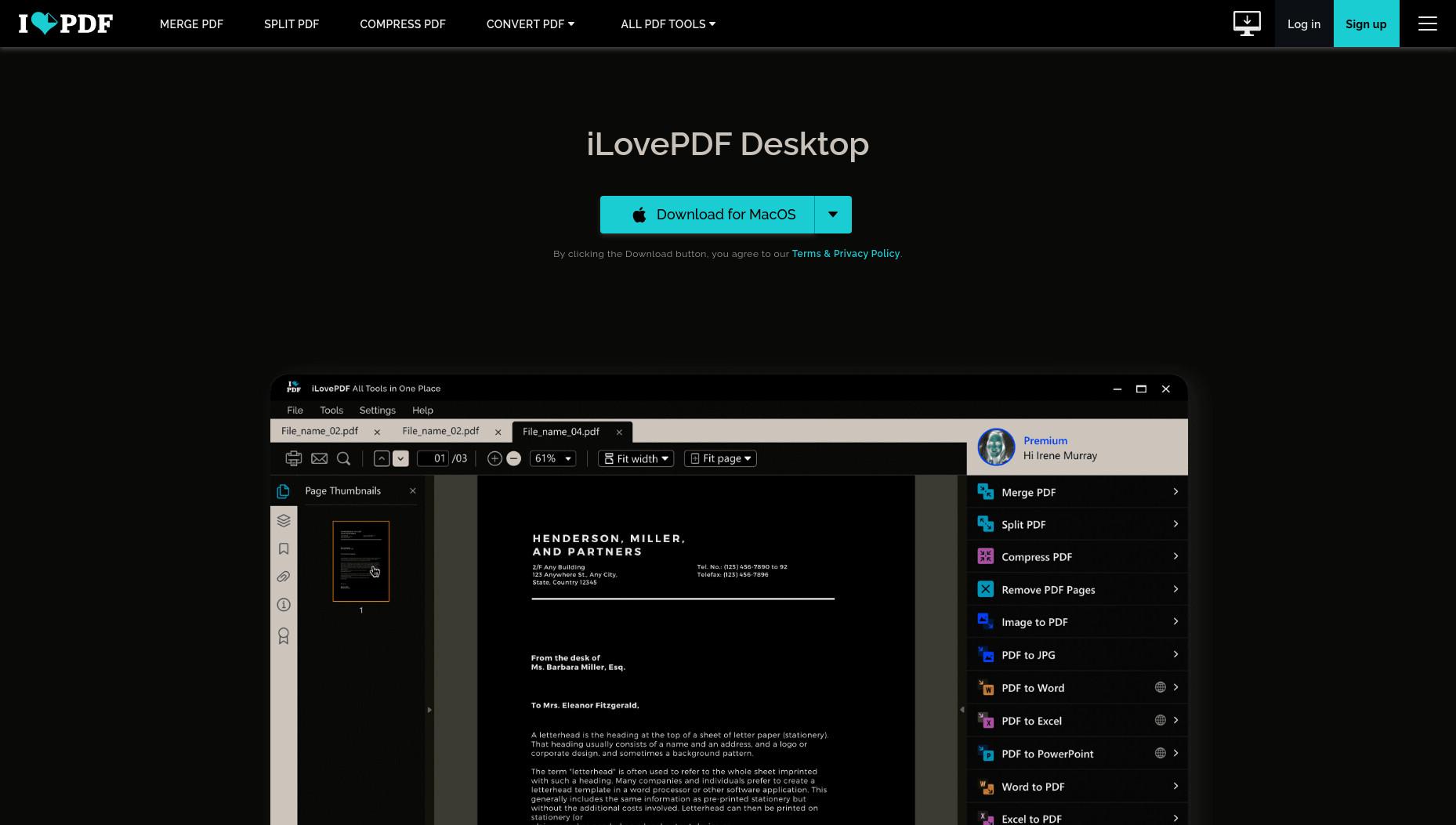This screenshot has height=825, width=1456.
Task: Open the Convert PDF dropdown
Action: tap(531, 24)
